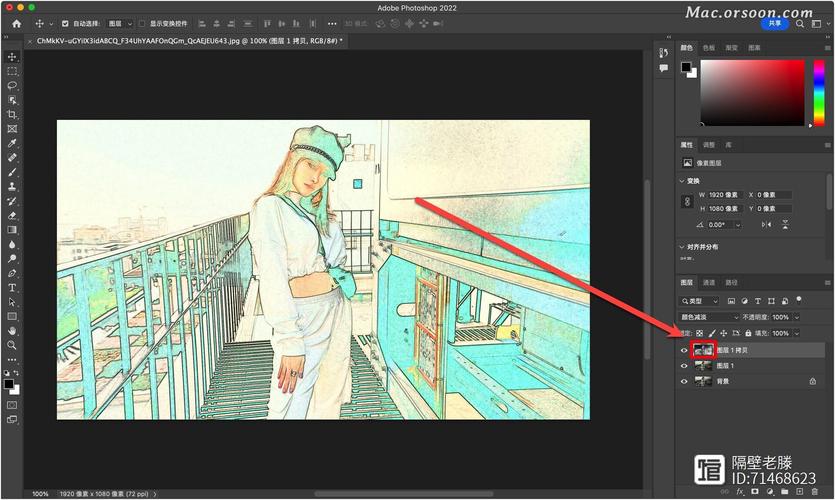Open the 填充 fill dropdown arrow

coord(797,333)
